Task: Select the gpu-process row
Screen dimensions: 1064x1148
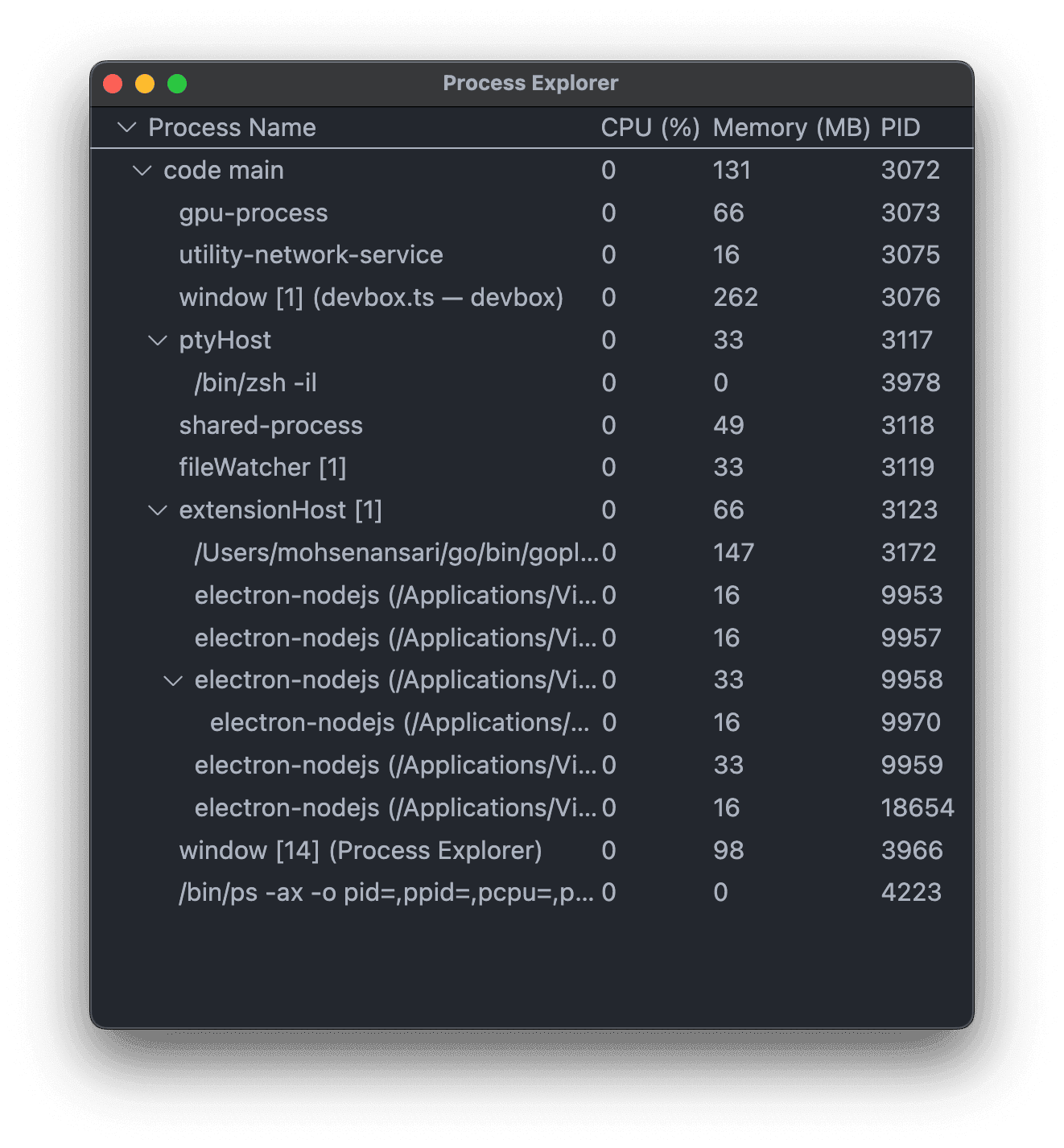Action: 532,213
